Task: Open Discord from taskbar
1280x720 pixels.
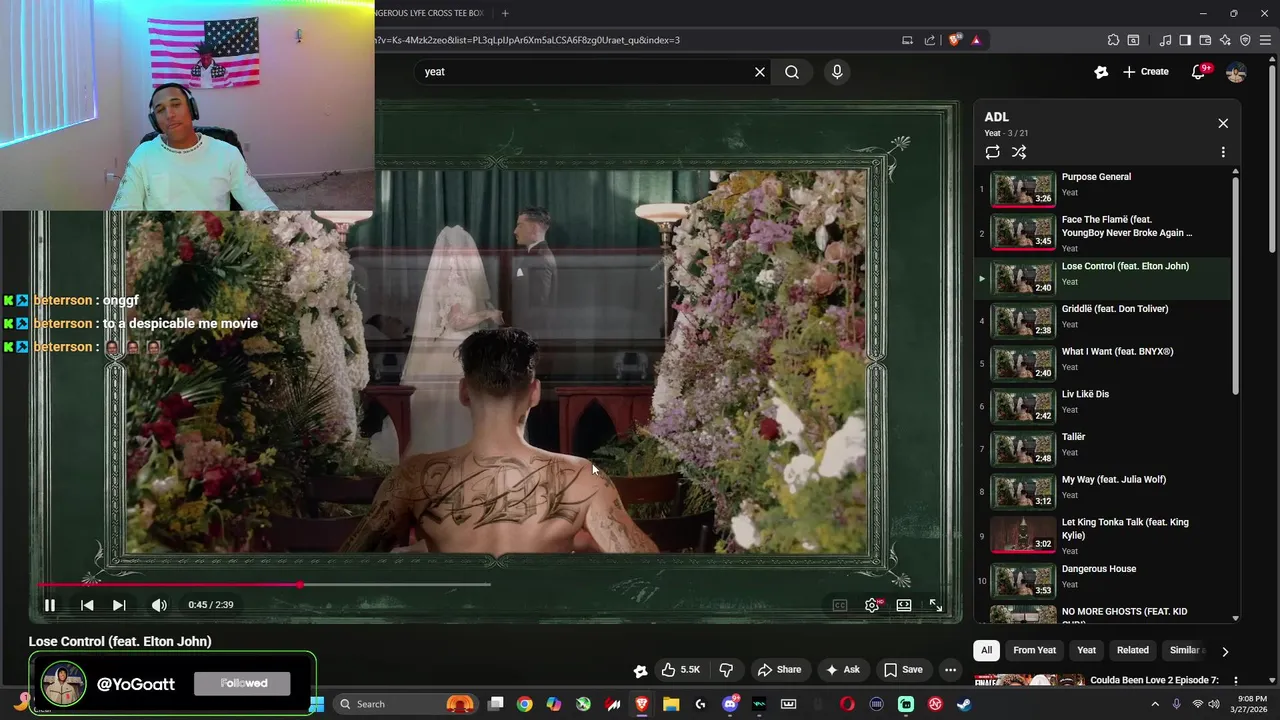Action: tap(730, 704)
